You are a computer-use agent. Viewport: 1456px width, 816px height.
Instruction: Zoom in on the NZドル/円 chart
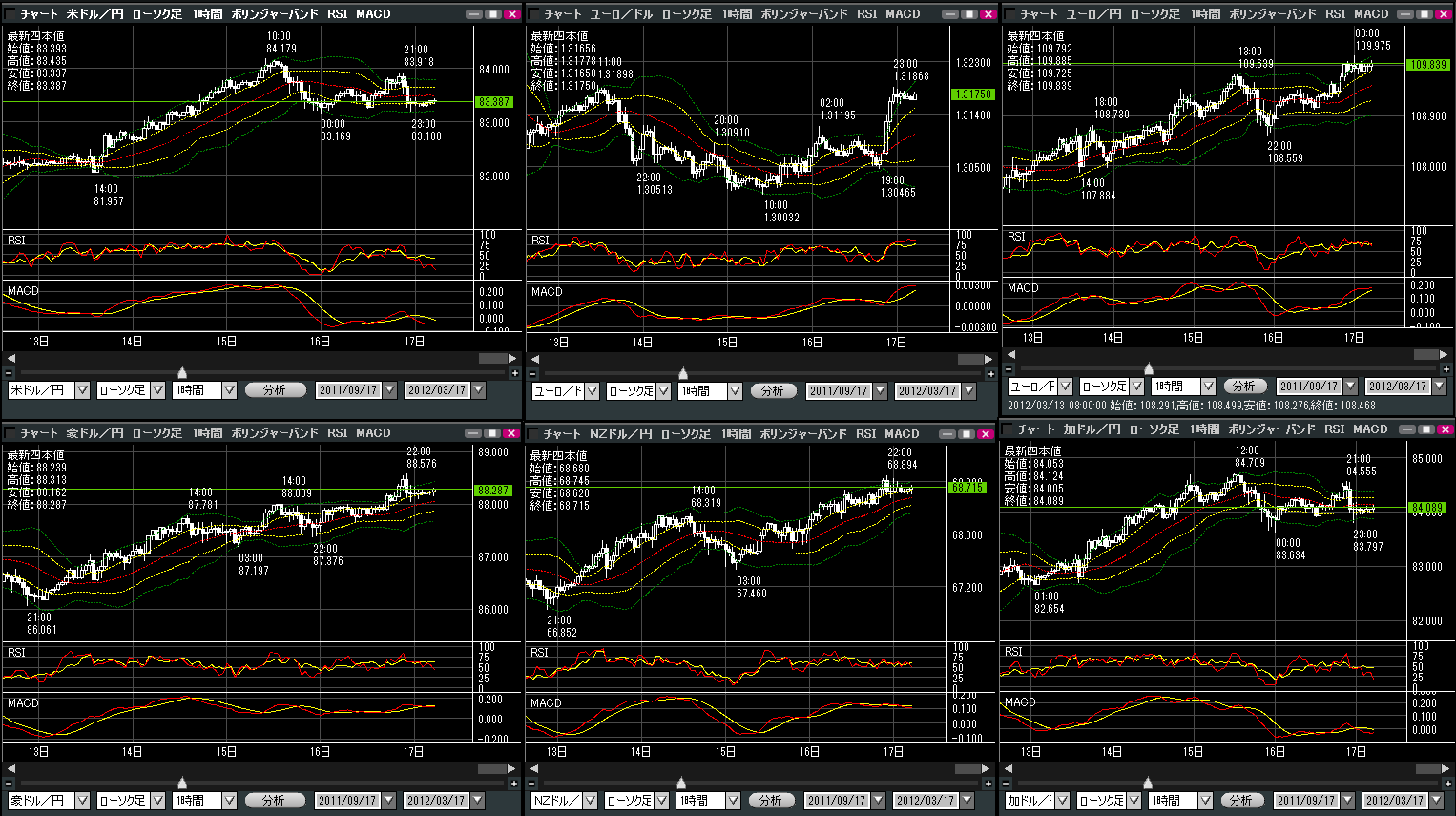point(991,784)
